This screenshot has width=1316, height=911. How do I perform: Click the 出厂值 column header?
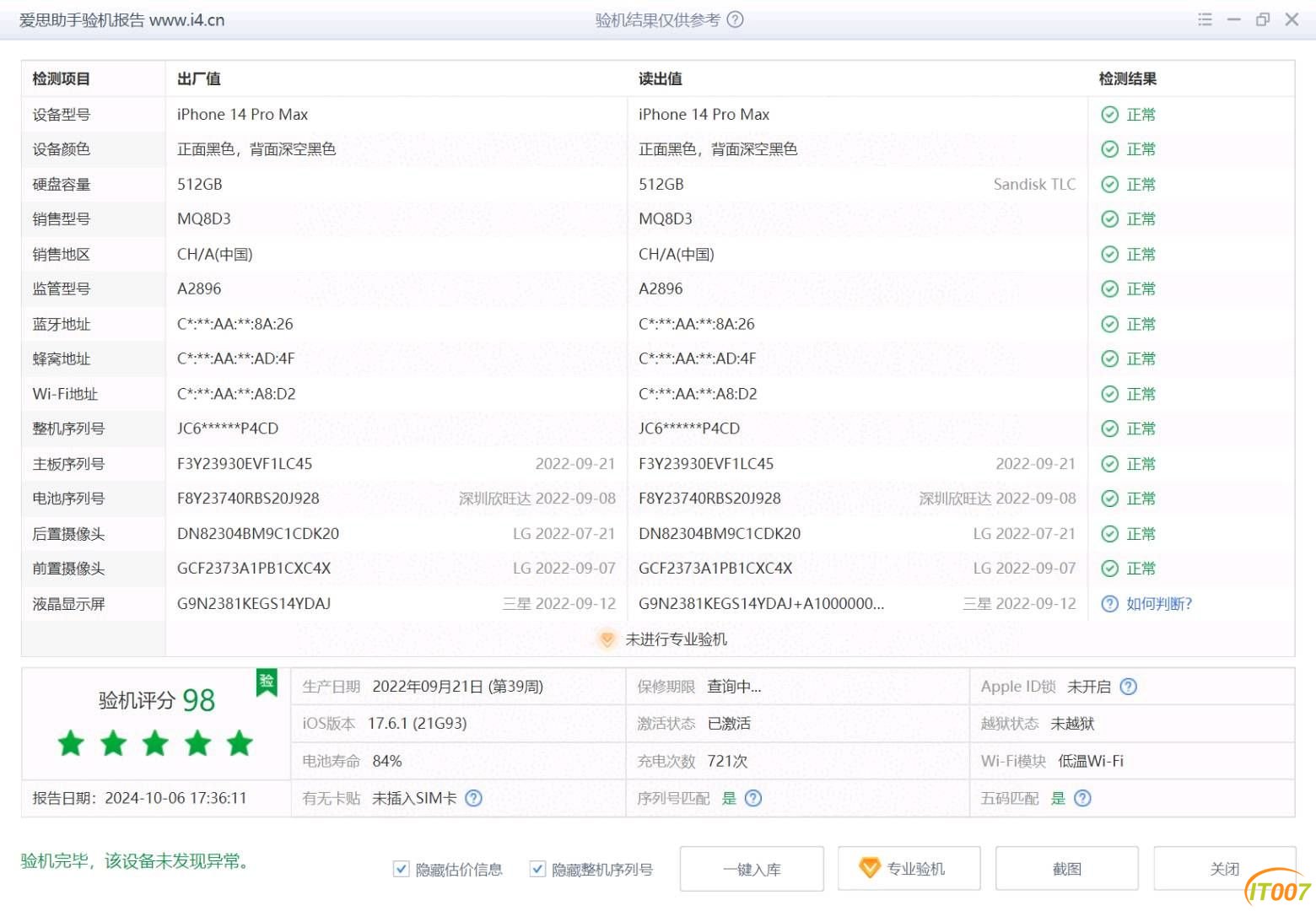(x=199, y=79)
